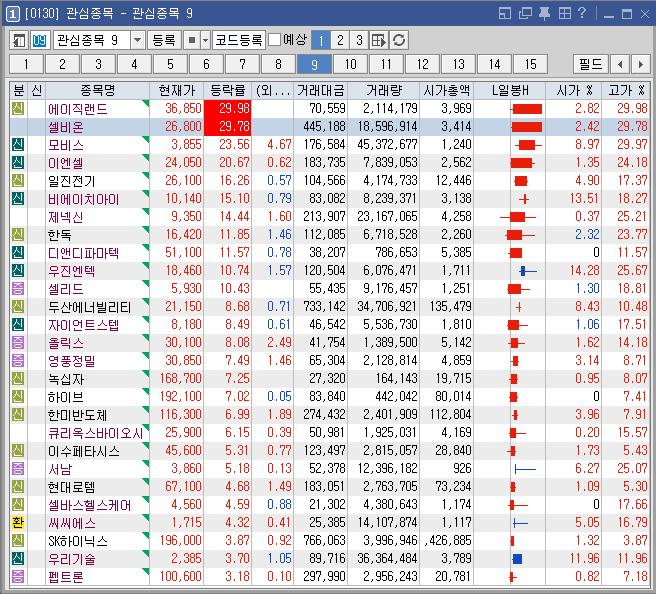Viewport: 656px width, 594px height.
Task: Click the window number 1 icon in title bar
Action: click(x=13, y=14)
